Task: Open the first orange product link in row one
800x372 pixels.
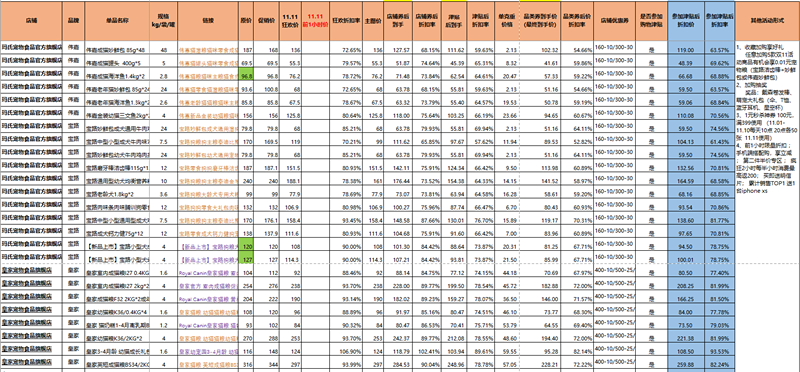Action: point(209,50)
